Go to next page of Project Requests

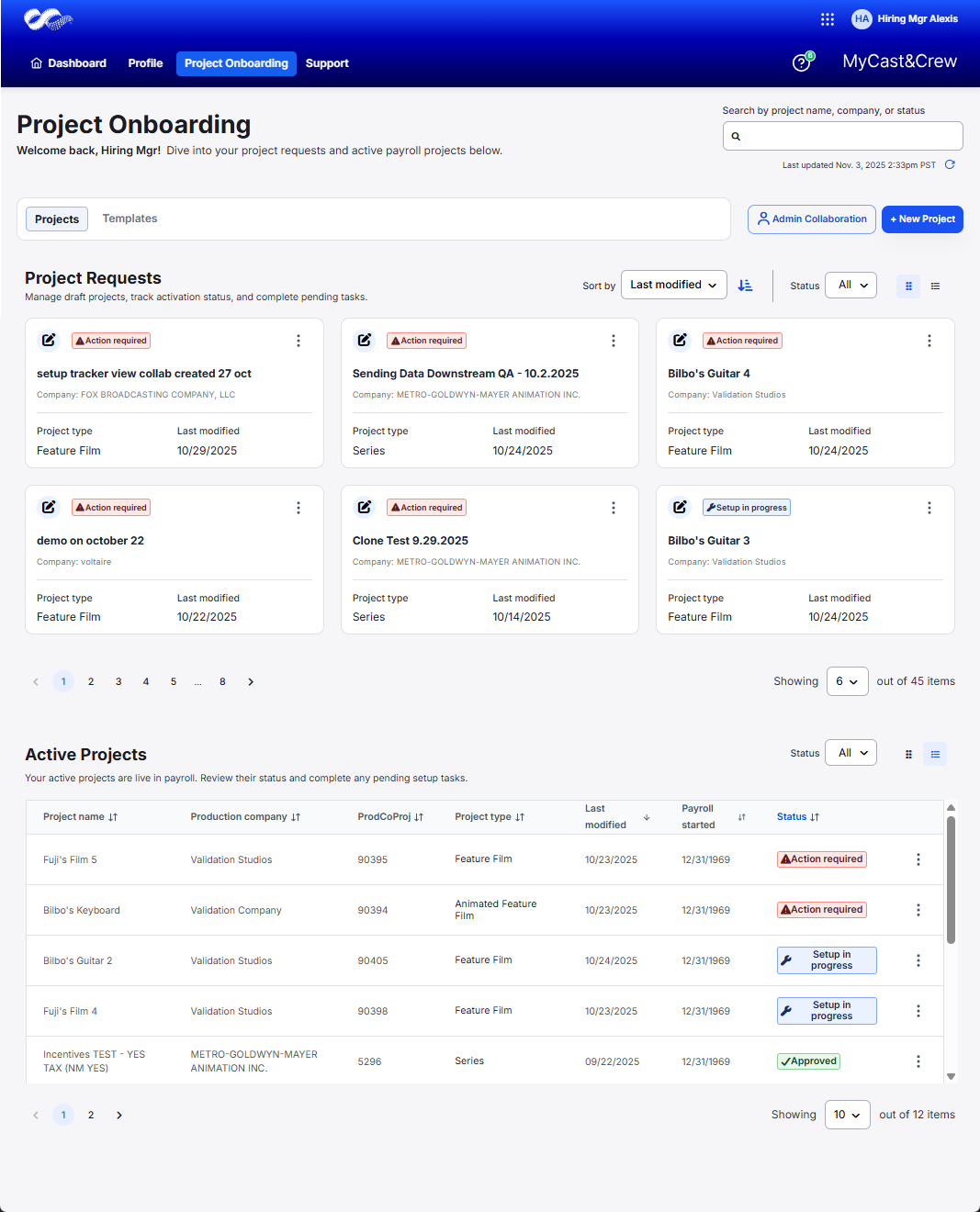(251, 682)
